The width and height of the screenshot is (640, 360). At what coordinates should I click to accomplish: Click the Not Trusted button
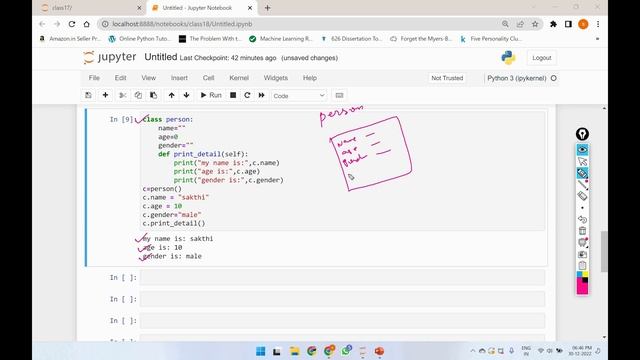point(447,78)
